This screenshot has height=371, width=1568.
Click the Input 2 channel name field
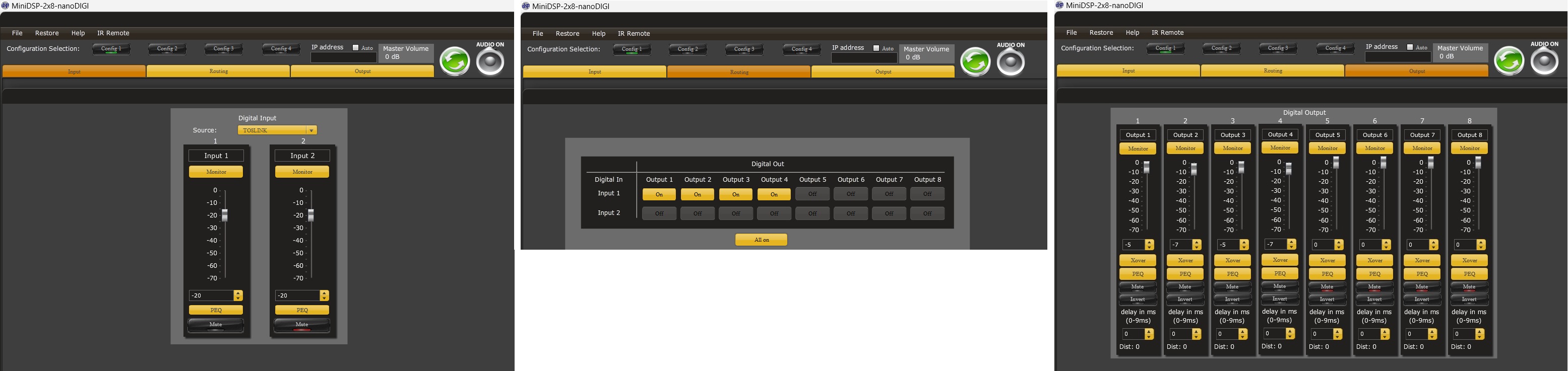(302, 156)
